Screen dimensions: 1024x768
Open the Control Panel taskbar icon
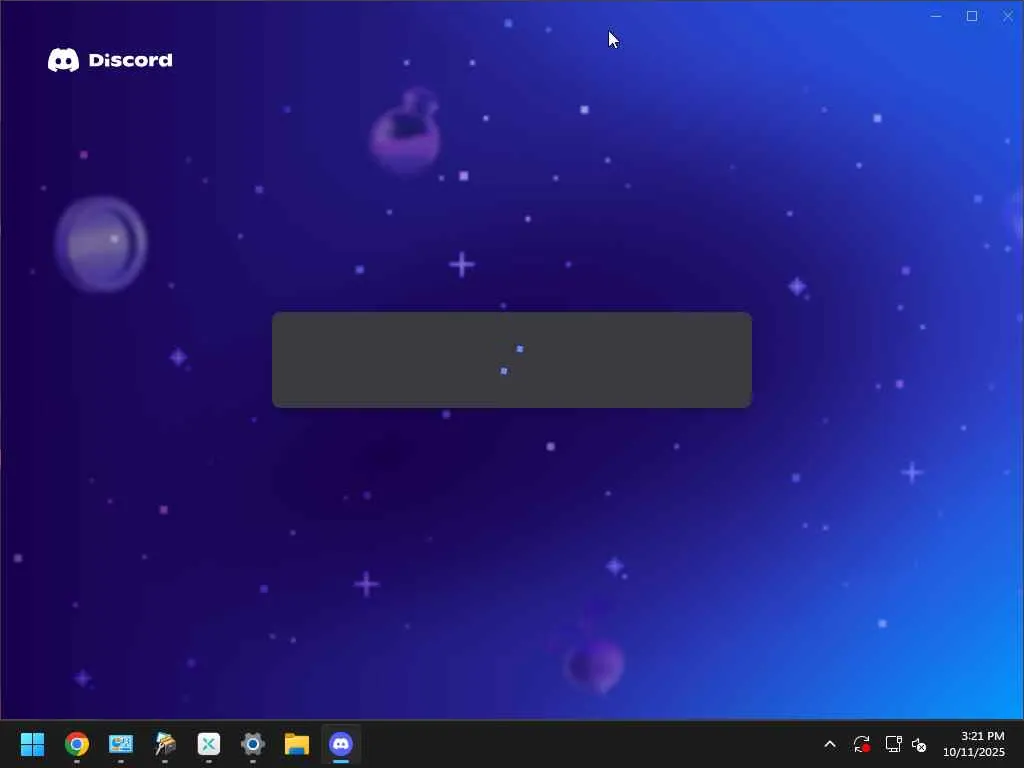tap(121, 744)
